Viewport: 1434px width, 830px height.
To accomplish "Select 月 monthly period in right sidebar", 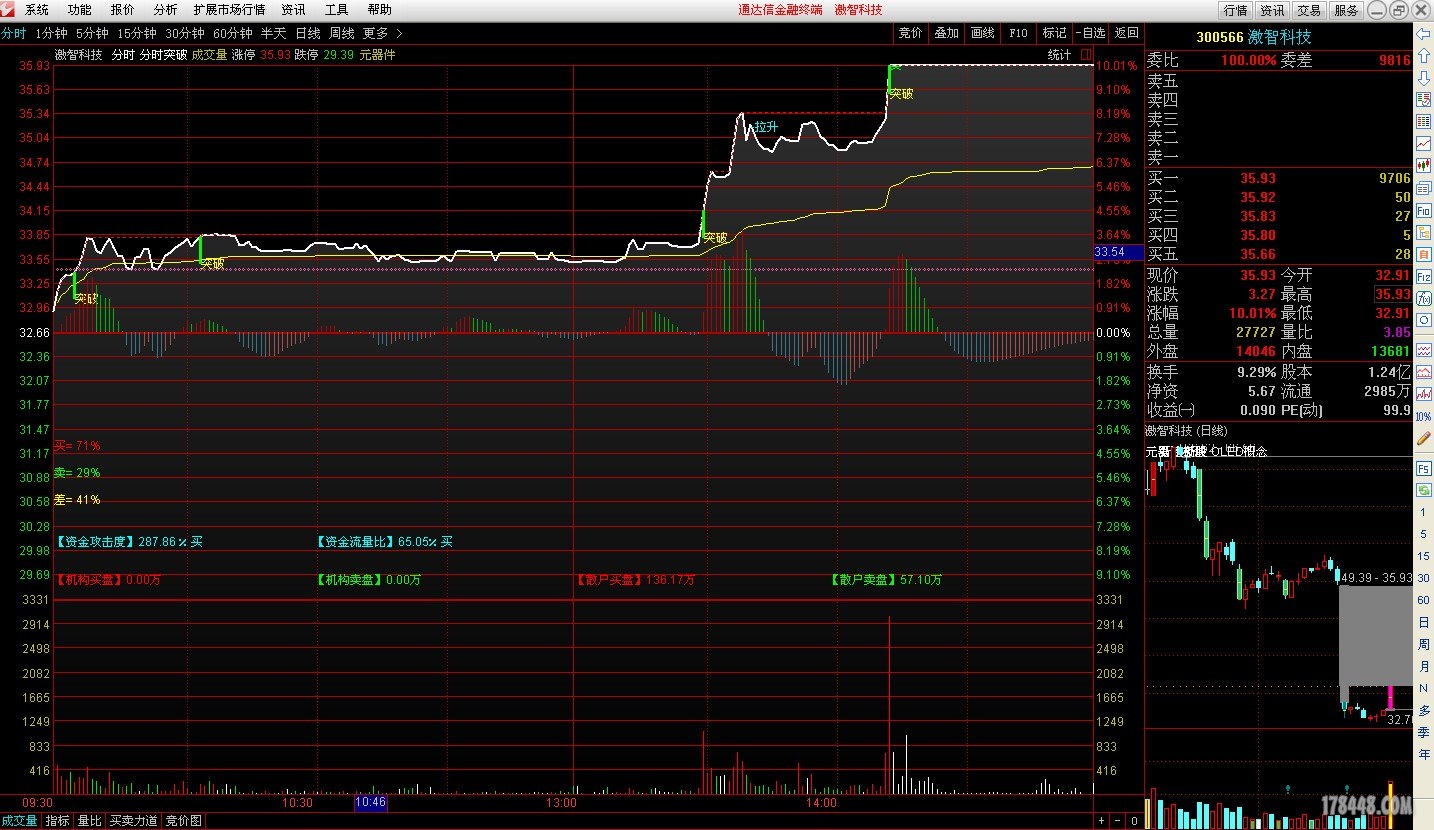I will click(x=1422, y=665).
